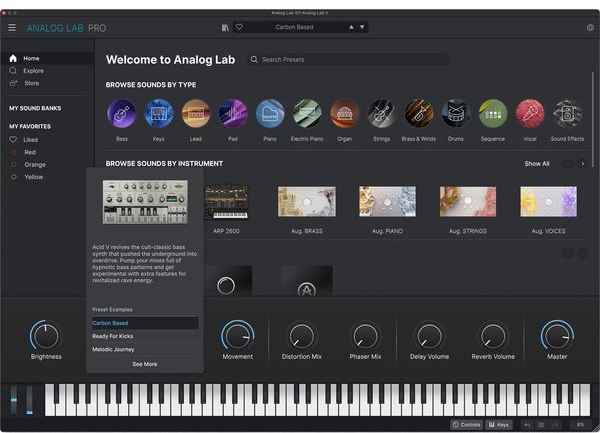Browse Brass & Winds sounds icon
The width and height of the screenshot is (600, 433).
click(419, 113)
